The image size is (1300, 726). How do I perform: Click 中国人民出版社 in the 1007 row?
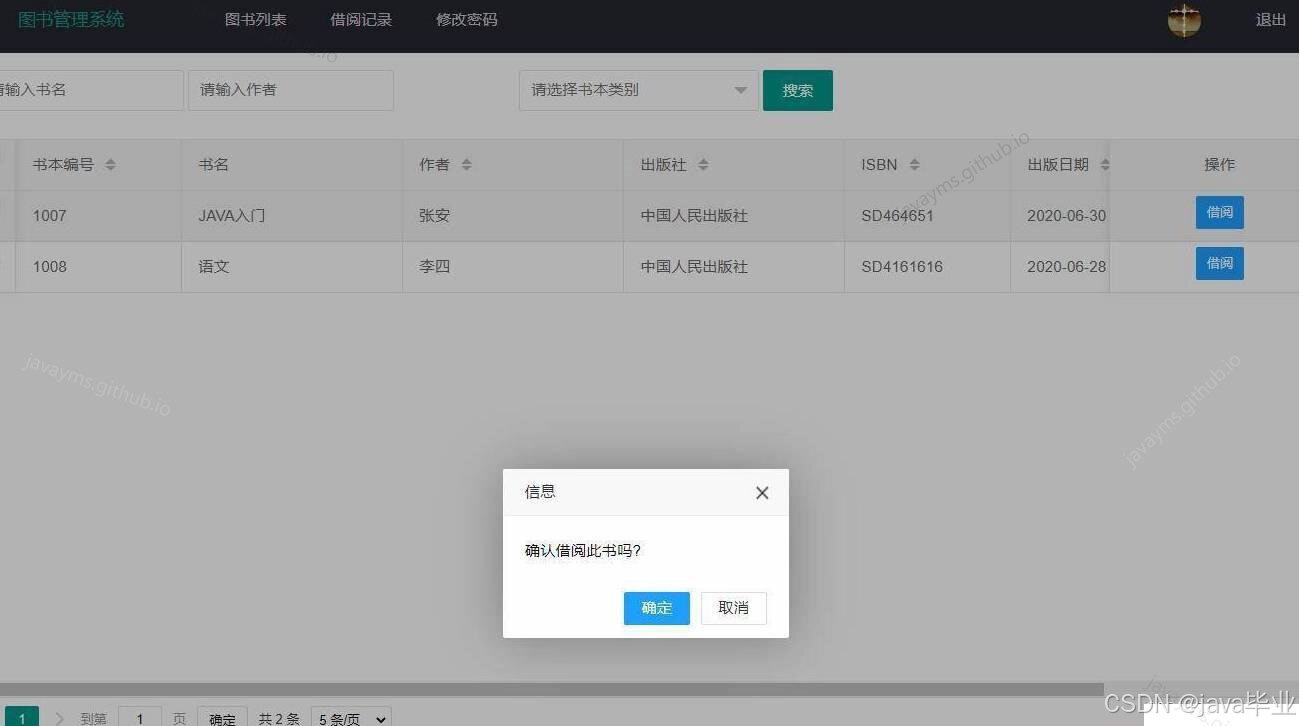pyautogui.click(x=734, y=215)
